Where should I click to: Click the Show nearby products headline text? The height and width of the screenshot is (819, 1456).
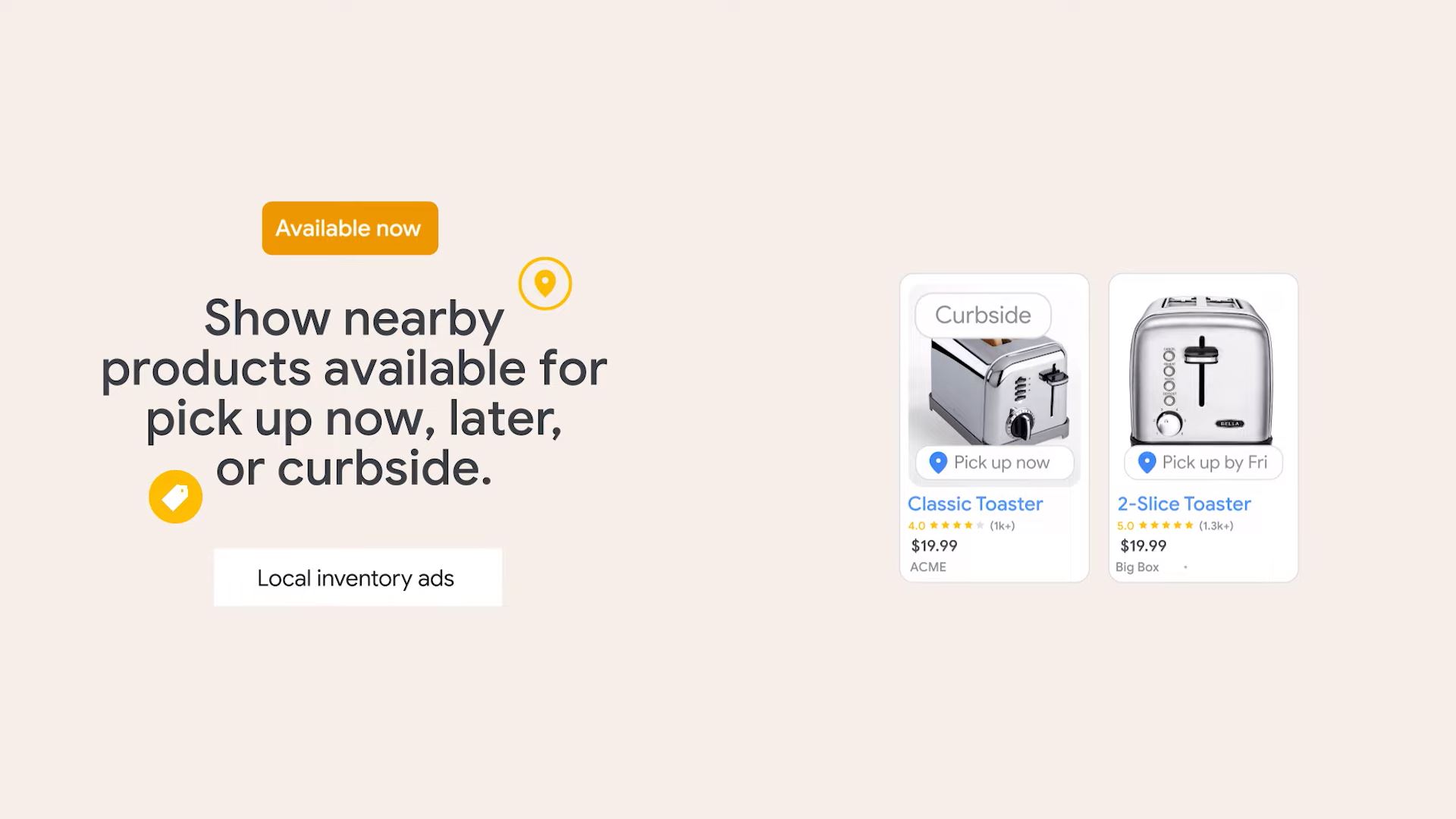pyautogui.click(x=354, y=393)
